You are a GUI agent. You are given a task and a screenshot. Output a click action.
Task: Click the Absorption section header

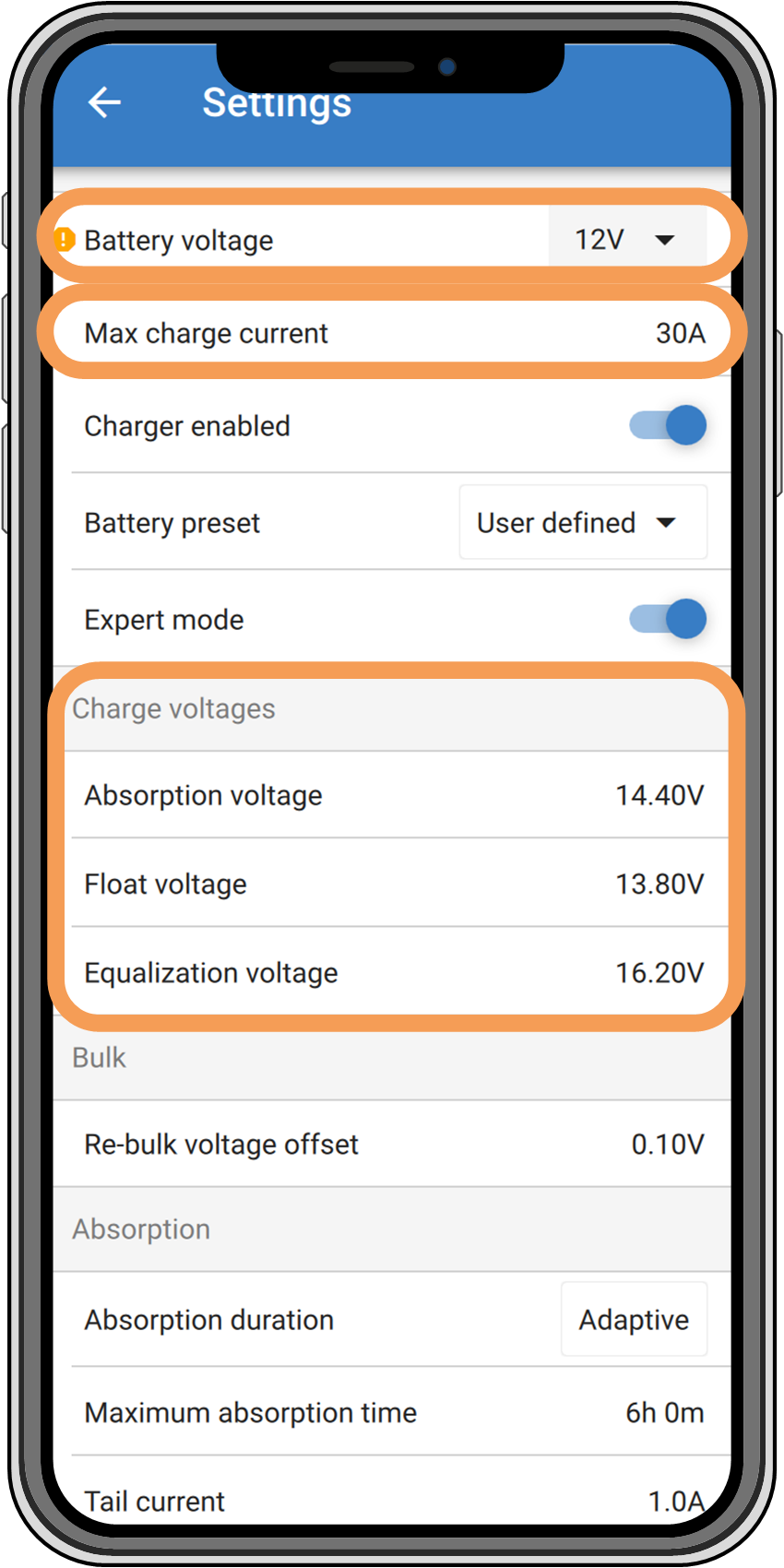click(141, 1229)
